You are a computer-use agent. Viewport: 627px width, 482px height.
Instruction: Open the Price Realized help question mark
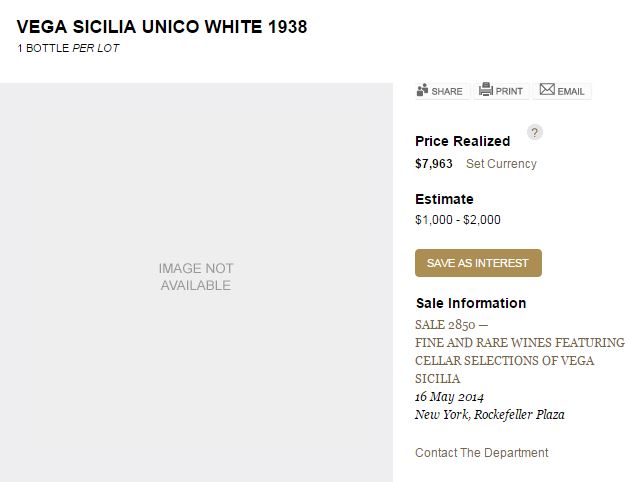point(535,133)
